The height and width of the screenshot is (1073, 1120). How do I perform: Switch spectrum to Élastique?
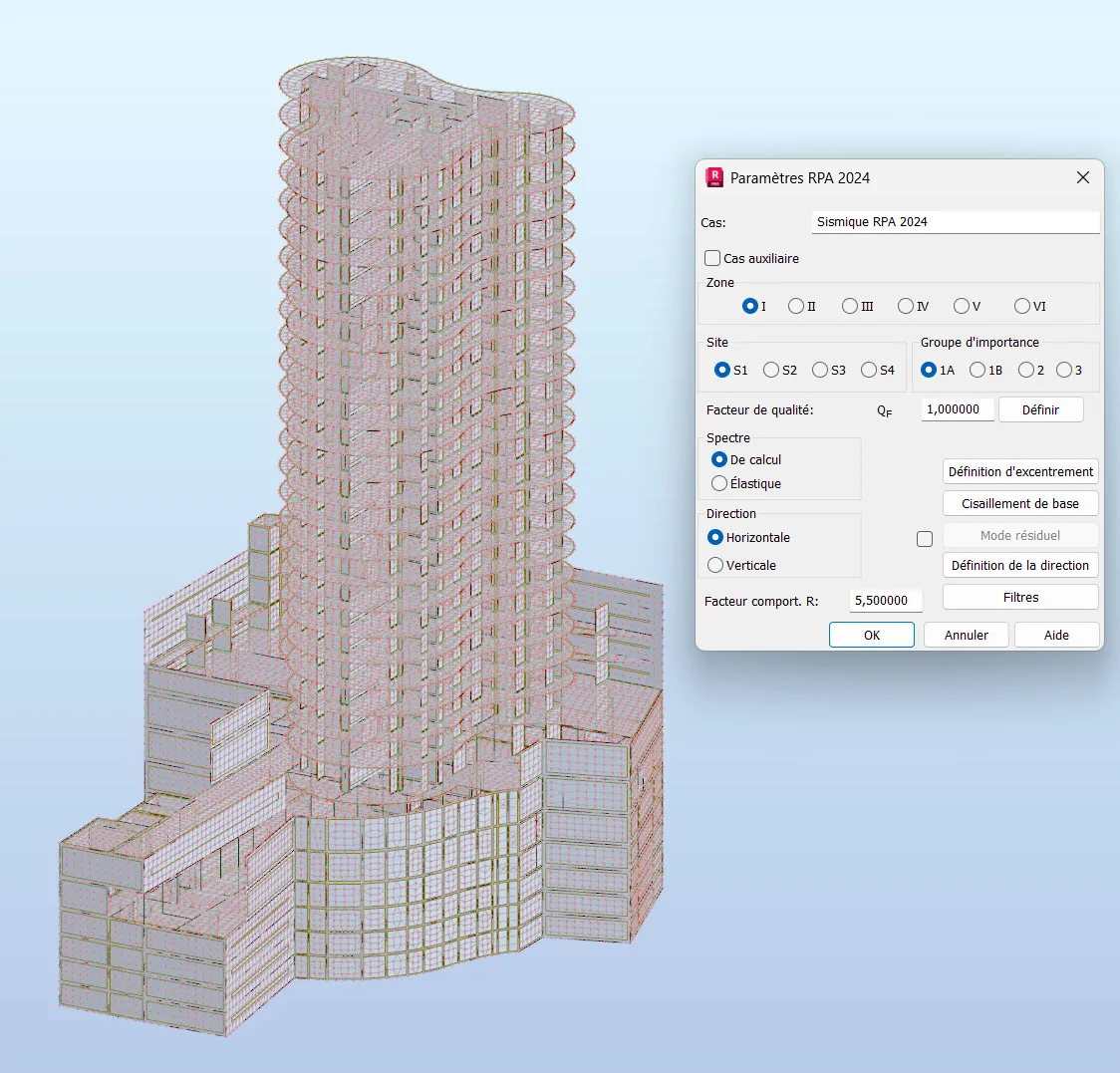(x=719, y=483)
